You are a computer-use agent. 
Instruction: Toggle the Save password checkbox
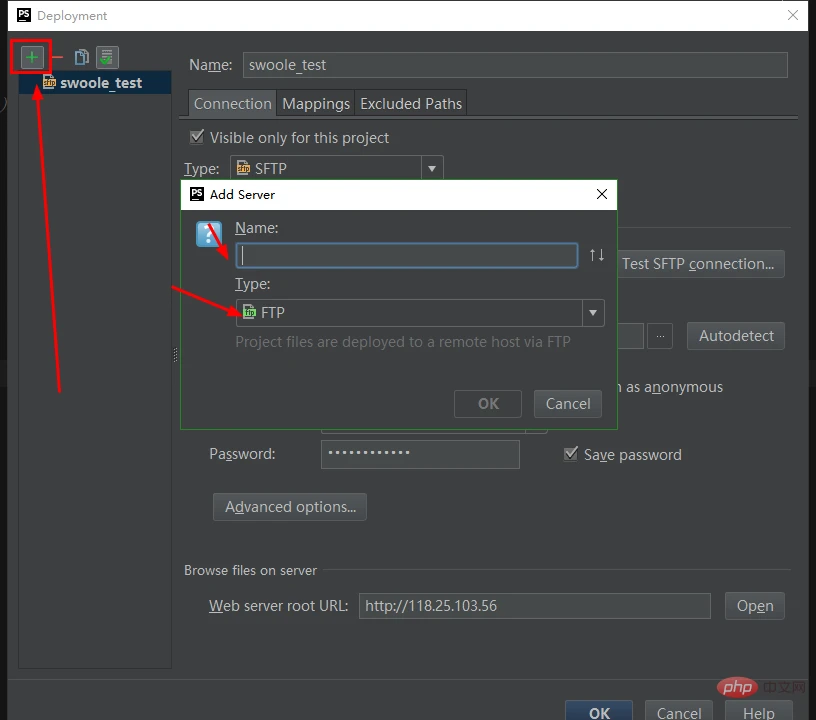pyautogui.click(x=571, y=454)
